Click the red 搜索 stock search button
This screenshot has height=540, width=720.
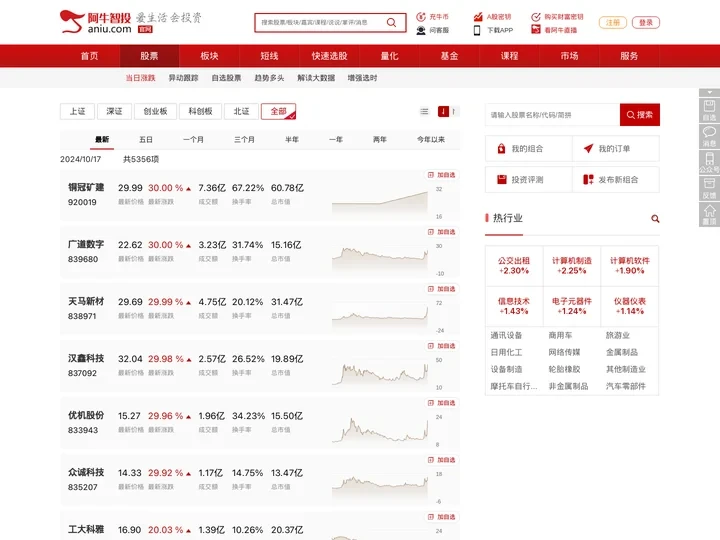(x=640, y=115)
